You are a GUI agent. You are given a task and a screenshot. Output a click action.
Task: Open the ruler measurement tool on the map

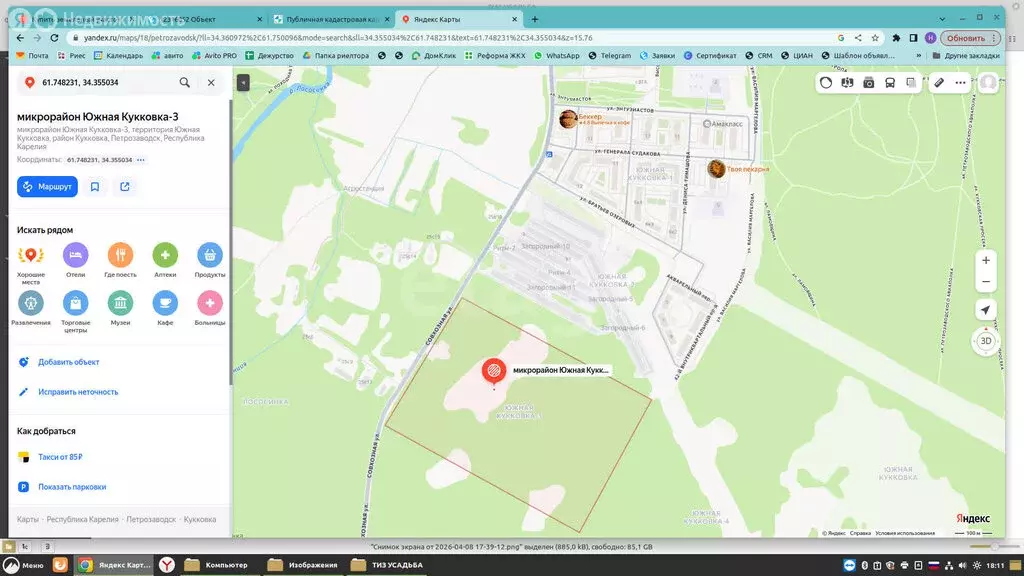point(939,83)
